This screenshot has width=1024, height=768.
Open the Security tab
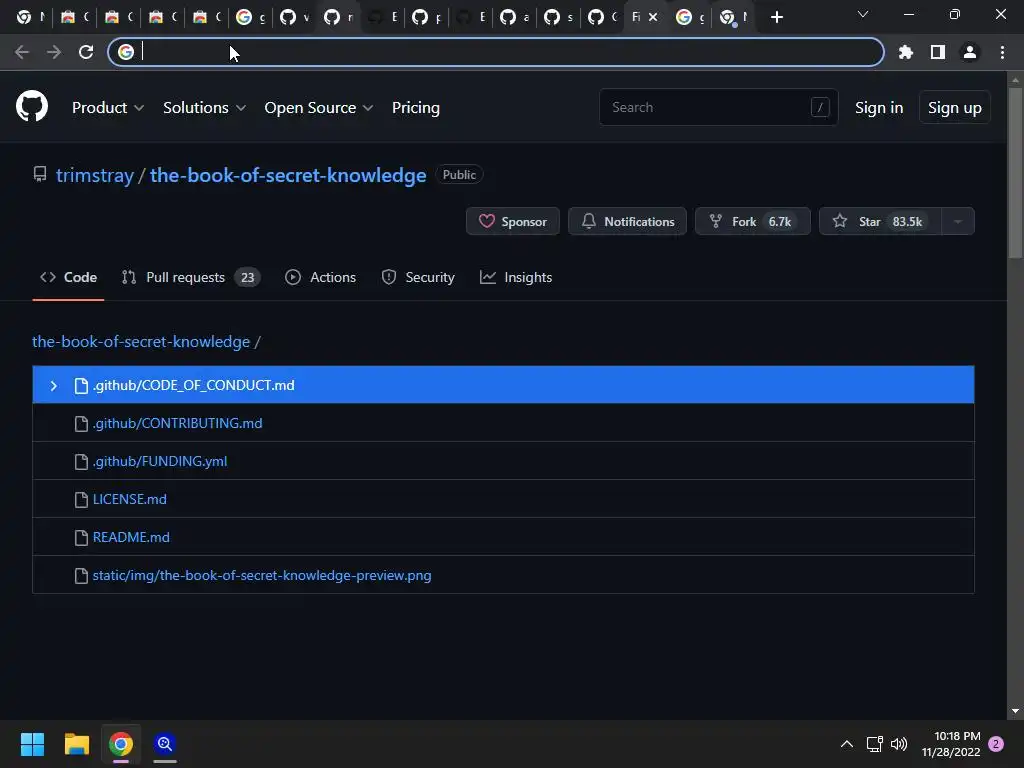click(418, 278)
